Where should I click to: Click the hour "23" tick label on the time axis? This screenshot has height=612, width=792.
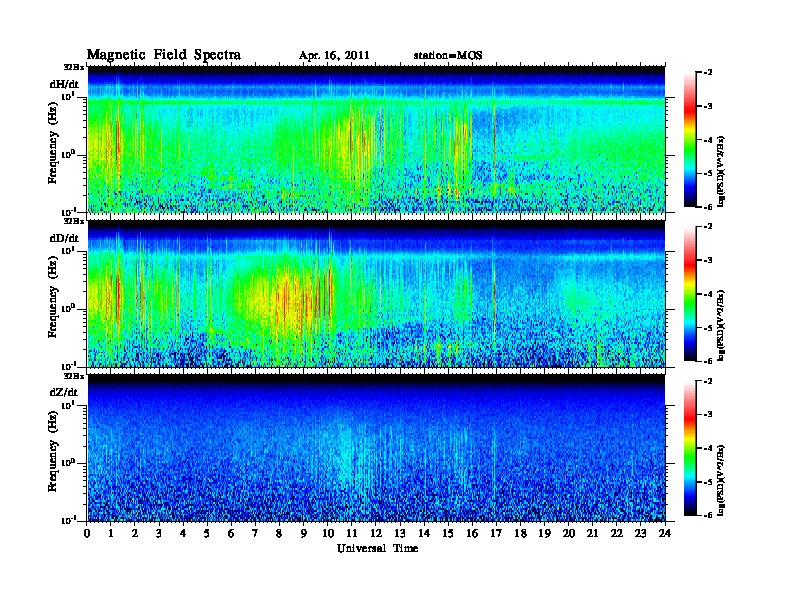click(x=640, y=533)
